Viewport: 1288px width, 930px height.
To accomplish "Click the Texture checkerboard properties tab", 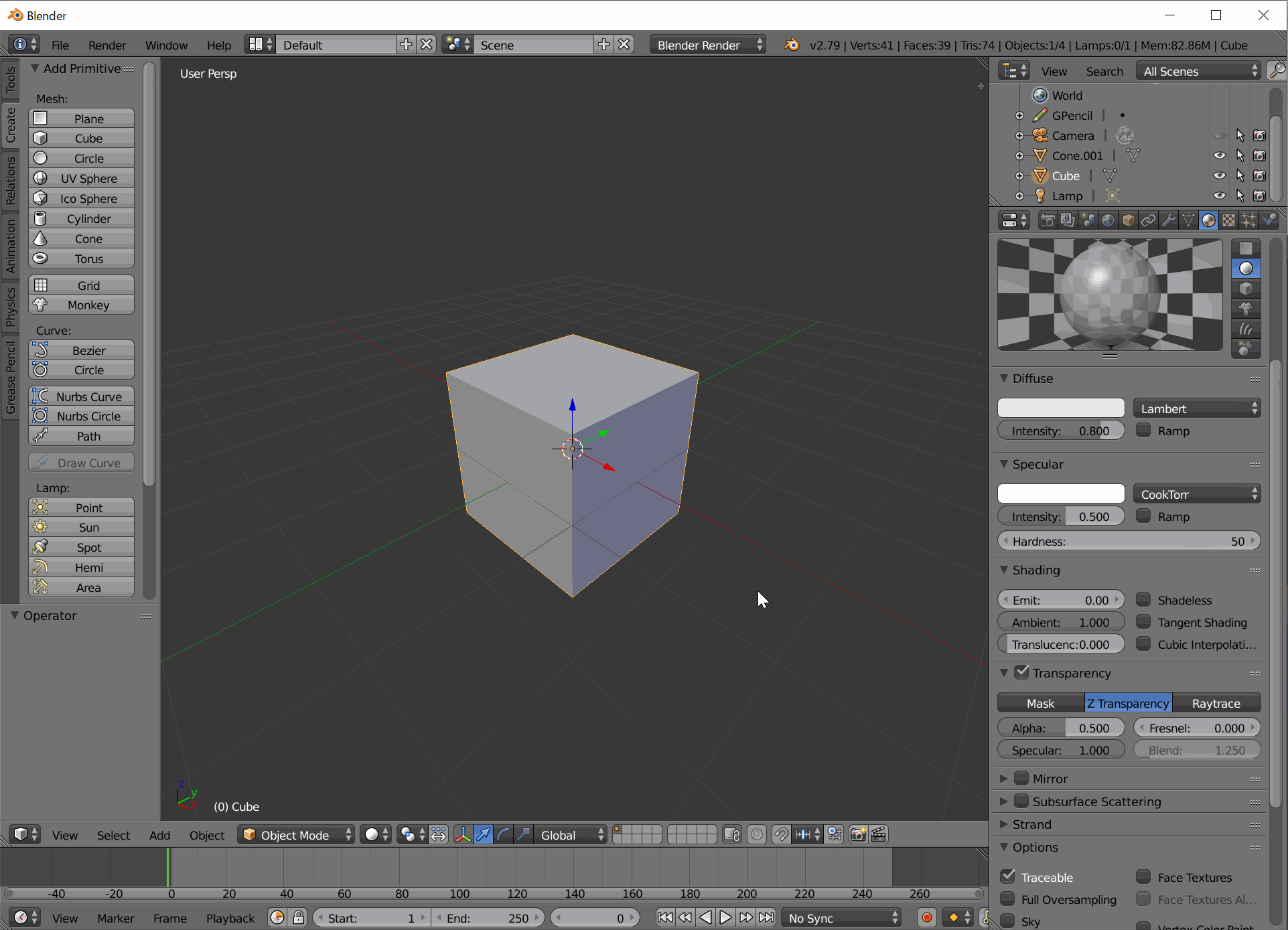I will click(x=1228, y=220).
